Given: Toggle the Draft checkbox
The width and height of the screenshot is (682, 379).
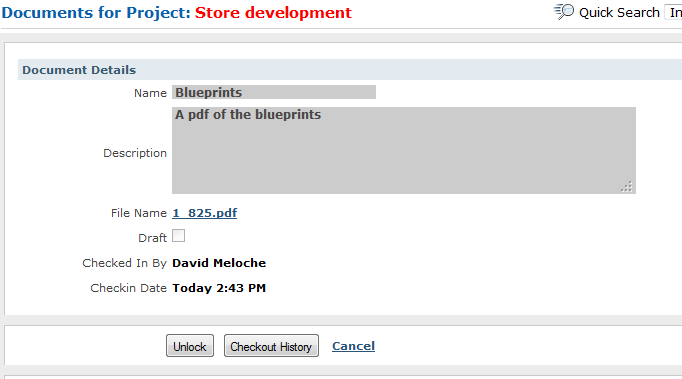Looking at the screenshot, I should (178, 236).
